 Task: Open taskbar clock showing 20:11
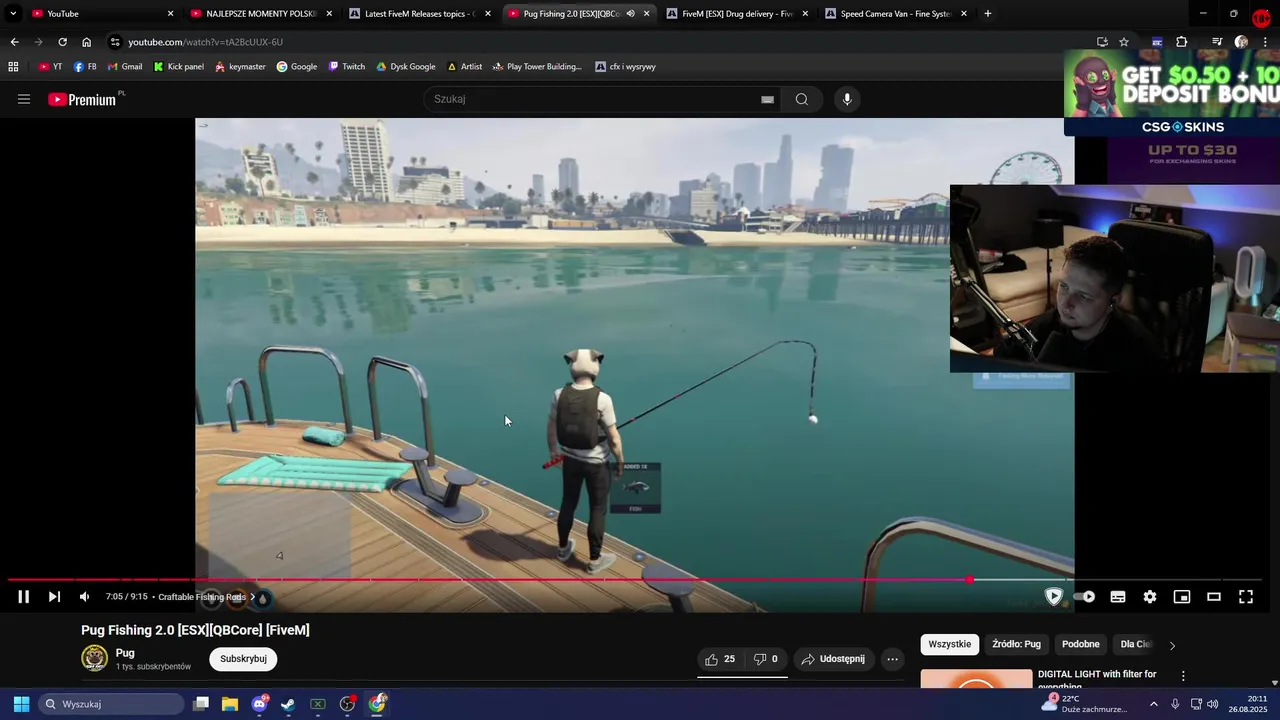(1250, 704)
